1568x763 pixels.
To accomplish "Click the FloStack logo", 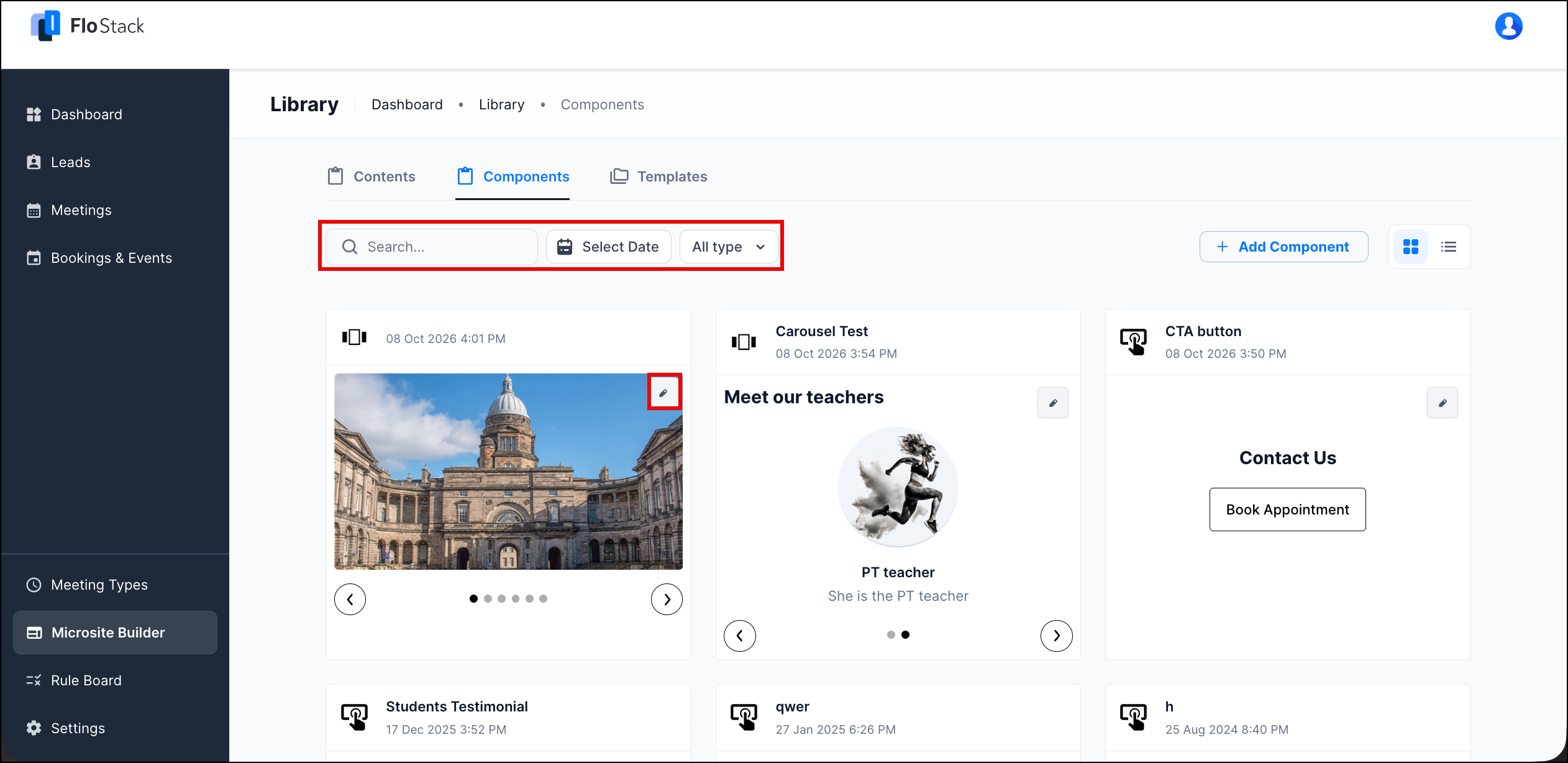I will click(x=88, y=26).
